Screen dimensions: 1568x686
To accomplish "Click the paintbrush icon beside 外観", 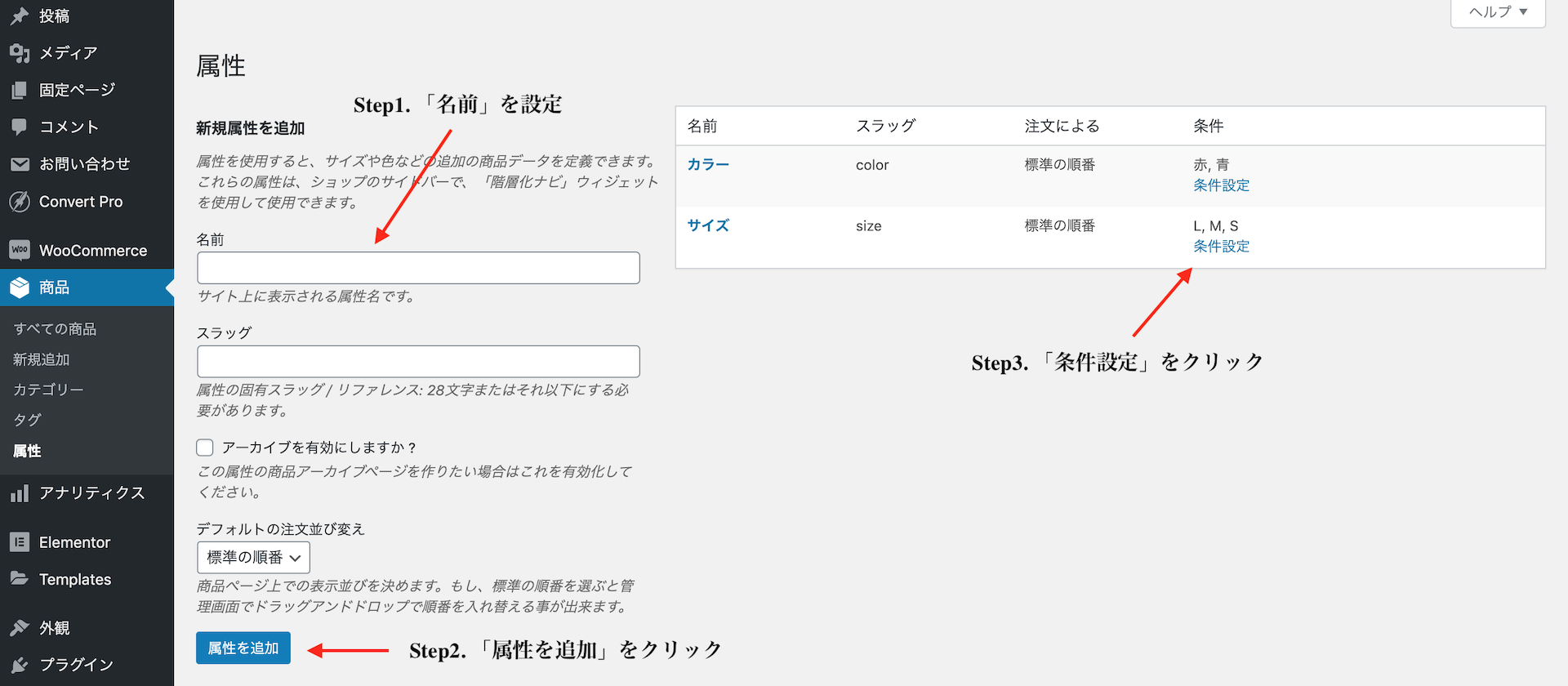I will (x=20, y=628).
